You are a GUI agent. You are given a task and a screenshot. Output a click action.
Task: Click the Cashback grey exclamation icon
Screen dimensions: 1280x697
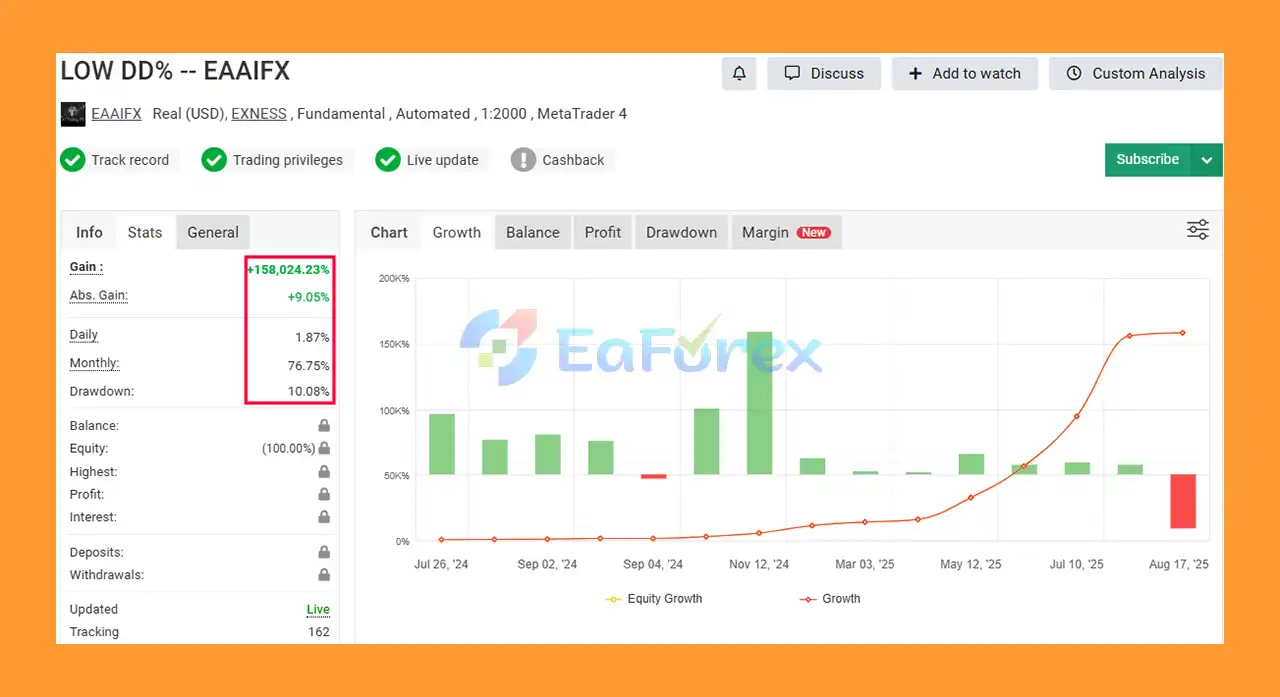click(523, 160)
